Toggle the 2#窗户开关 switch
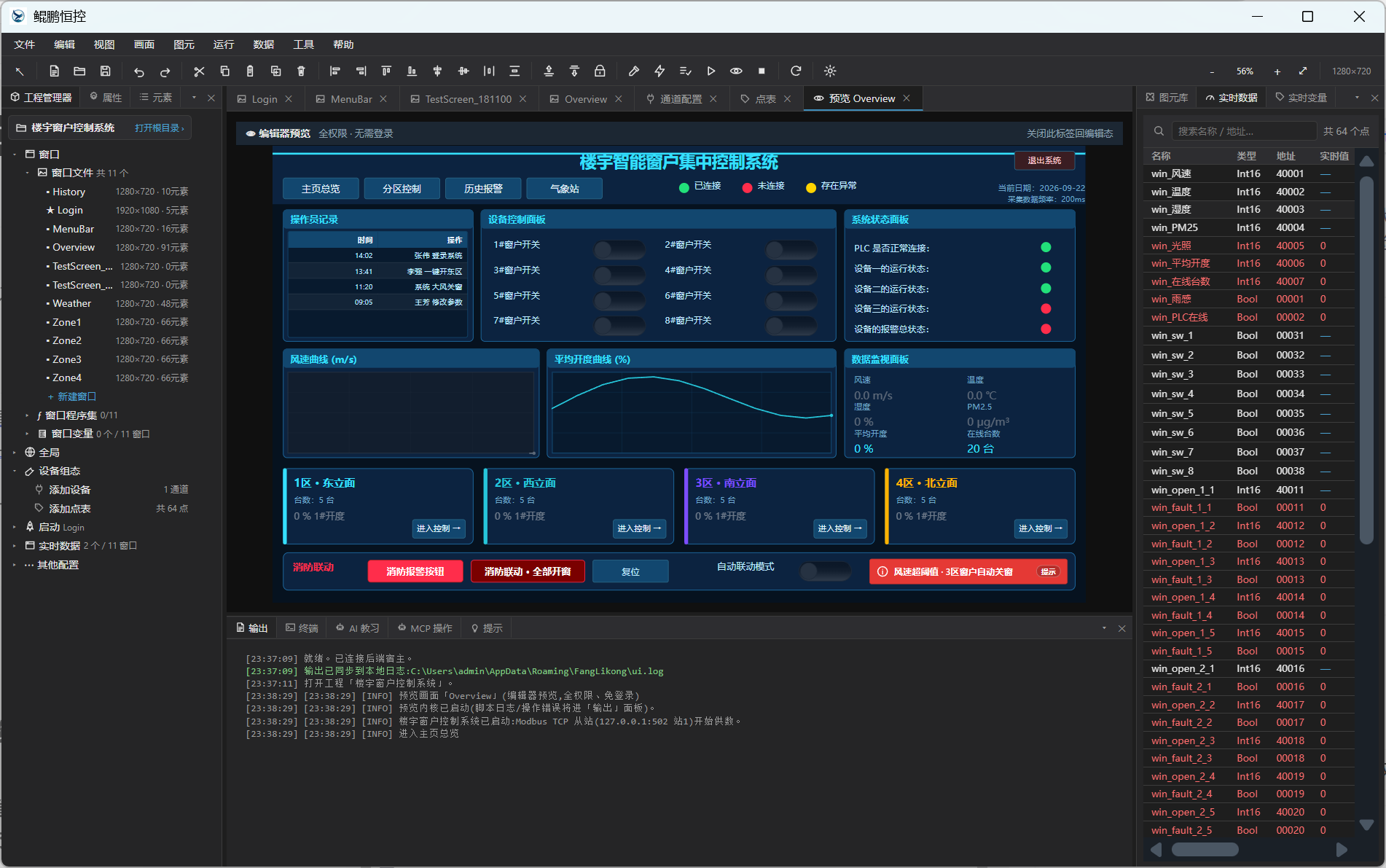Viewport: 1386px width, 868px height. click(791, 250)
